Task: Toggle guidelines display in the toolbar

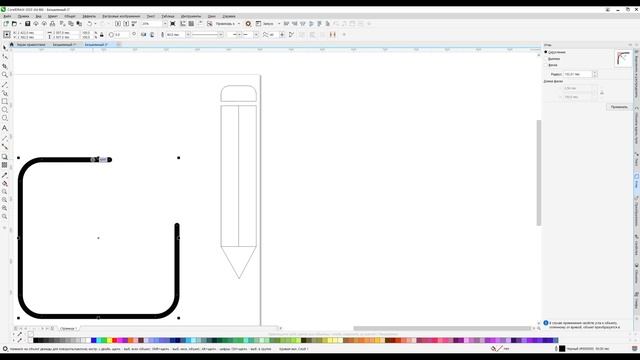Action: 200,24
